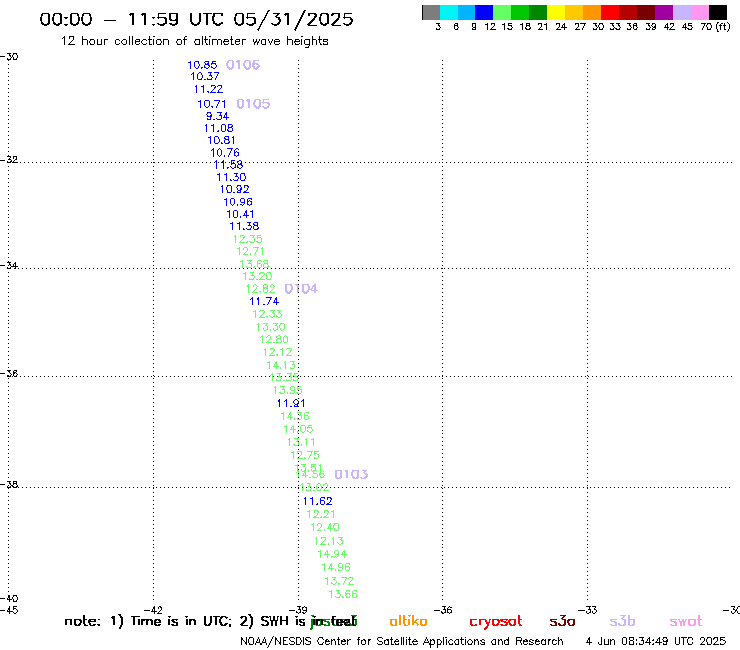Click the 11.62 wave height value
This screenshot has width=740, height=650.
(318, 501)
